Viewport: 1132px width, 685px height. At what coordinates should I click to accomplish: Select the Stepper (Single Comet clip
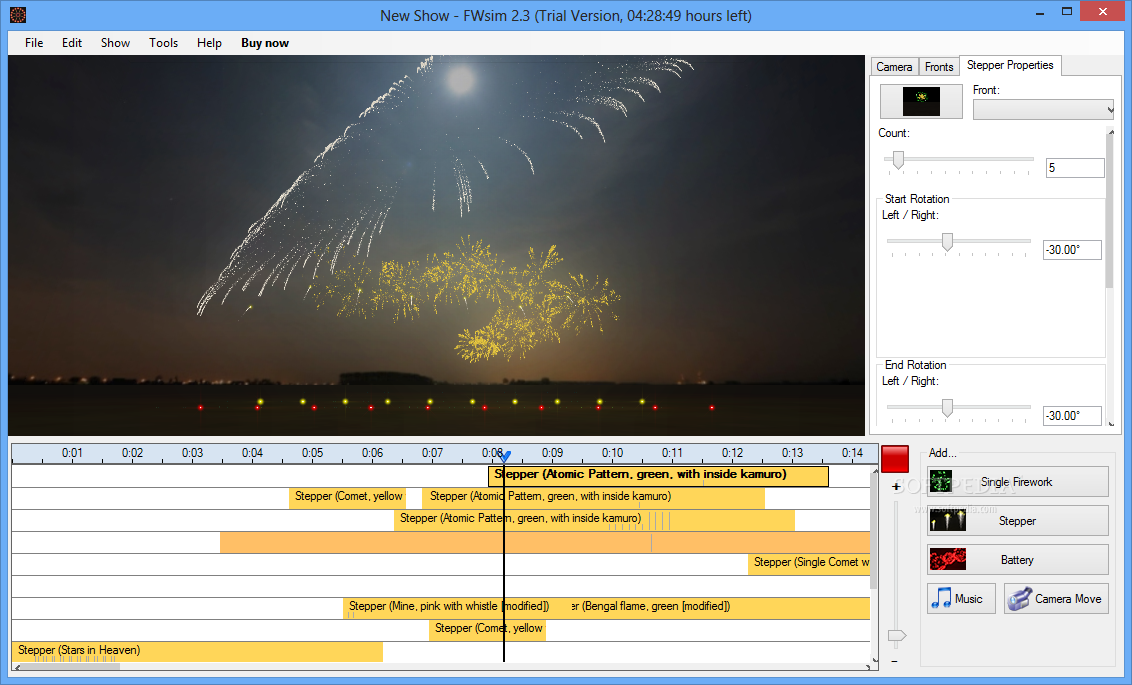809,564
